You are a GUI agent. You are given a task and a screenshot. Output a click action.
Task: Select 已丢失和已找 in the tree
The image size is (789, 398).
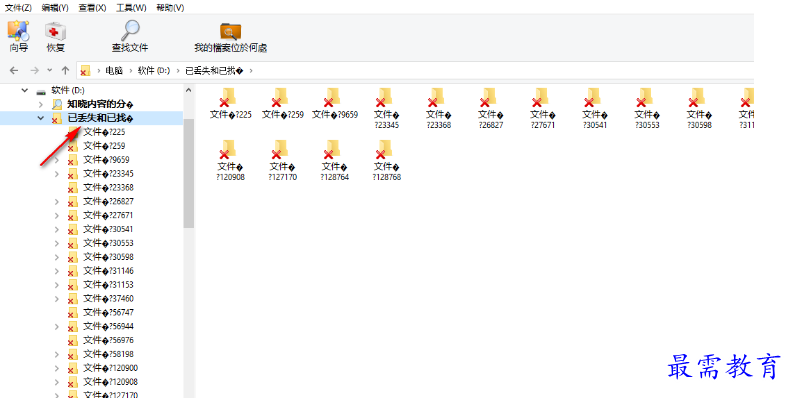tap(100, 118)
